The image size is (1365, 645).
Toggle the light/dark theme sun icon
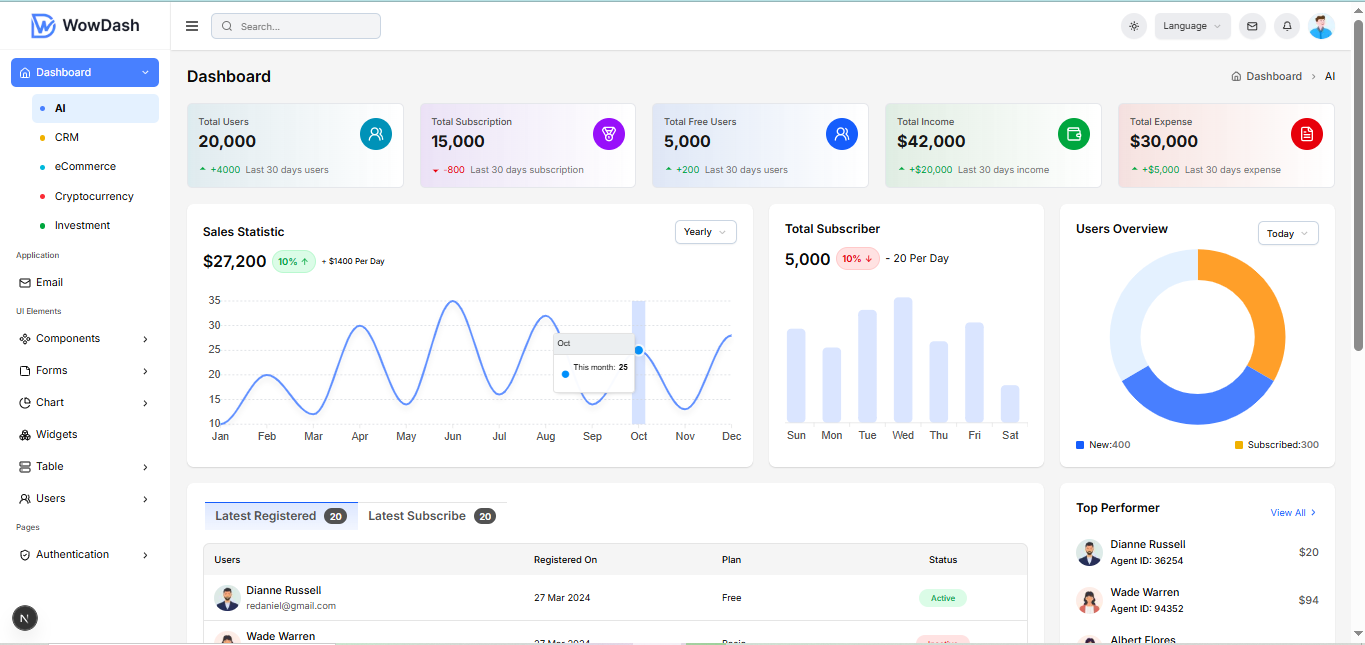click(1133, 26)
